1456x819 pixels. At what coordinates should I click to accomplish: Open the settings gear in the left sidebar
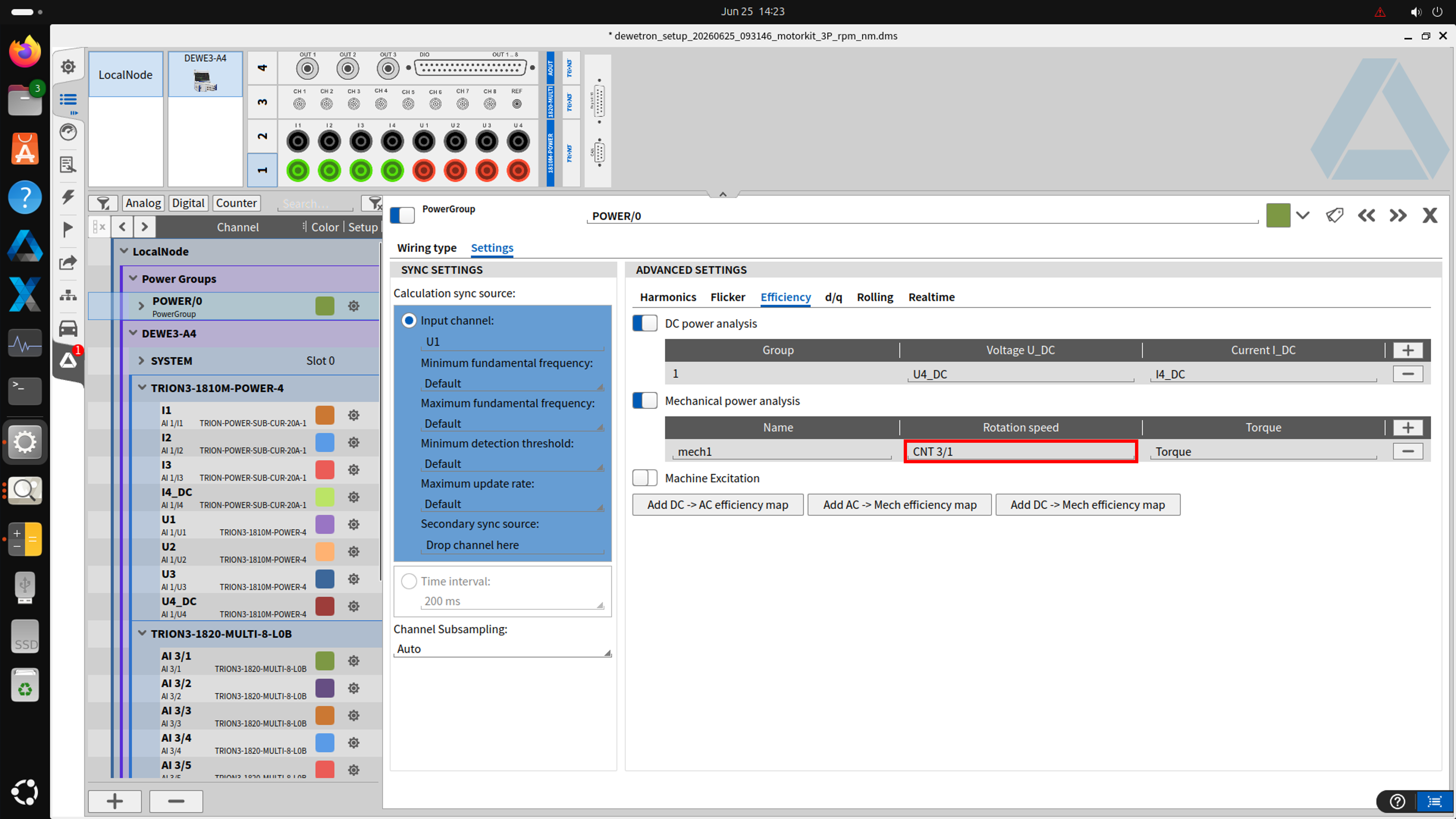[x=68, y=67]
